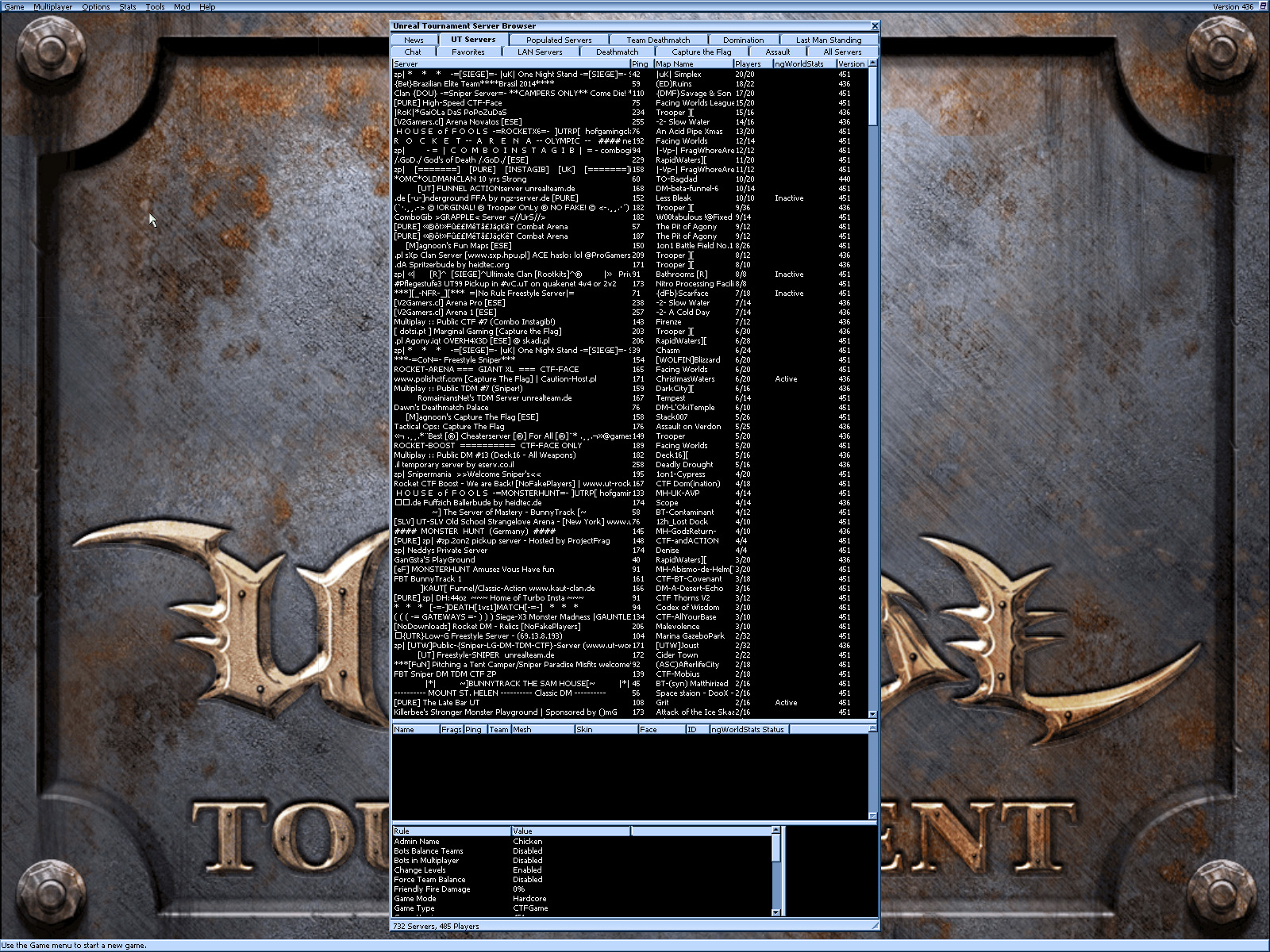This screenshot has height=952, width=1270.
Task: Click the Rule column header
Action: (x=452, y=831)
